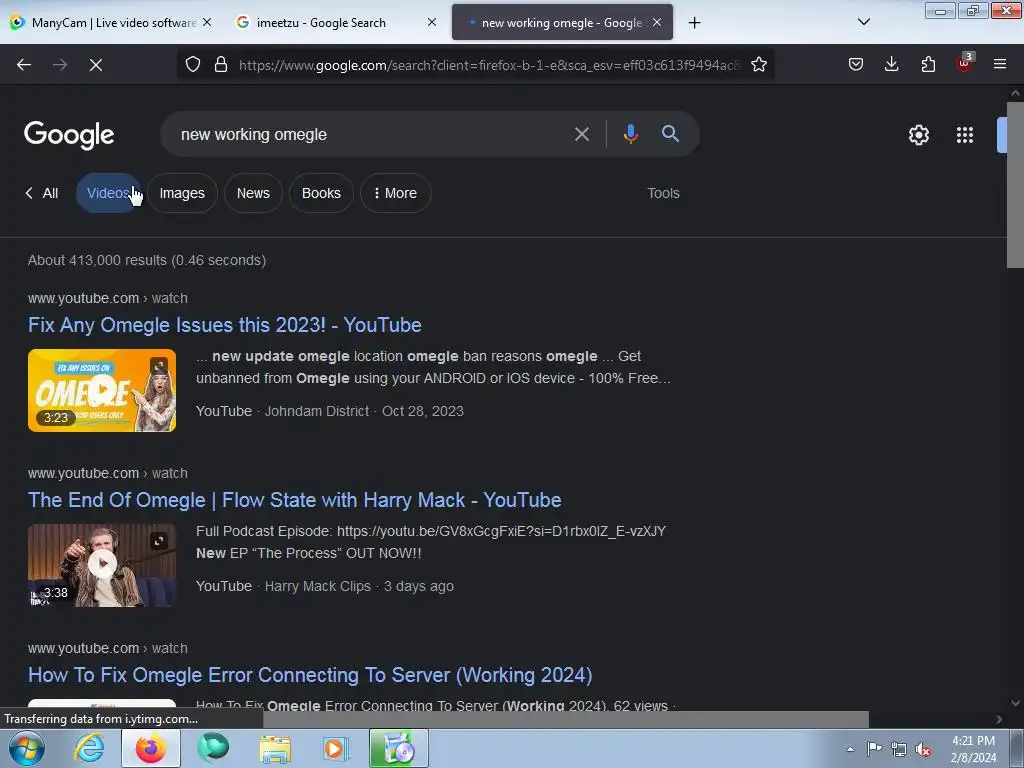Click the horizontal scrollbar at the bottom

(566, 719)
